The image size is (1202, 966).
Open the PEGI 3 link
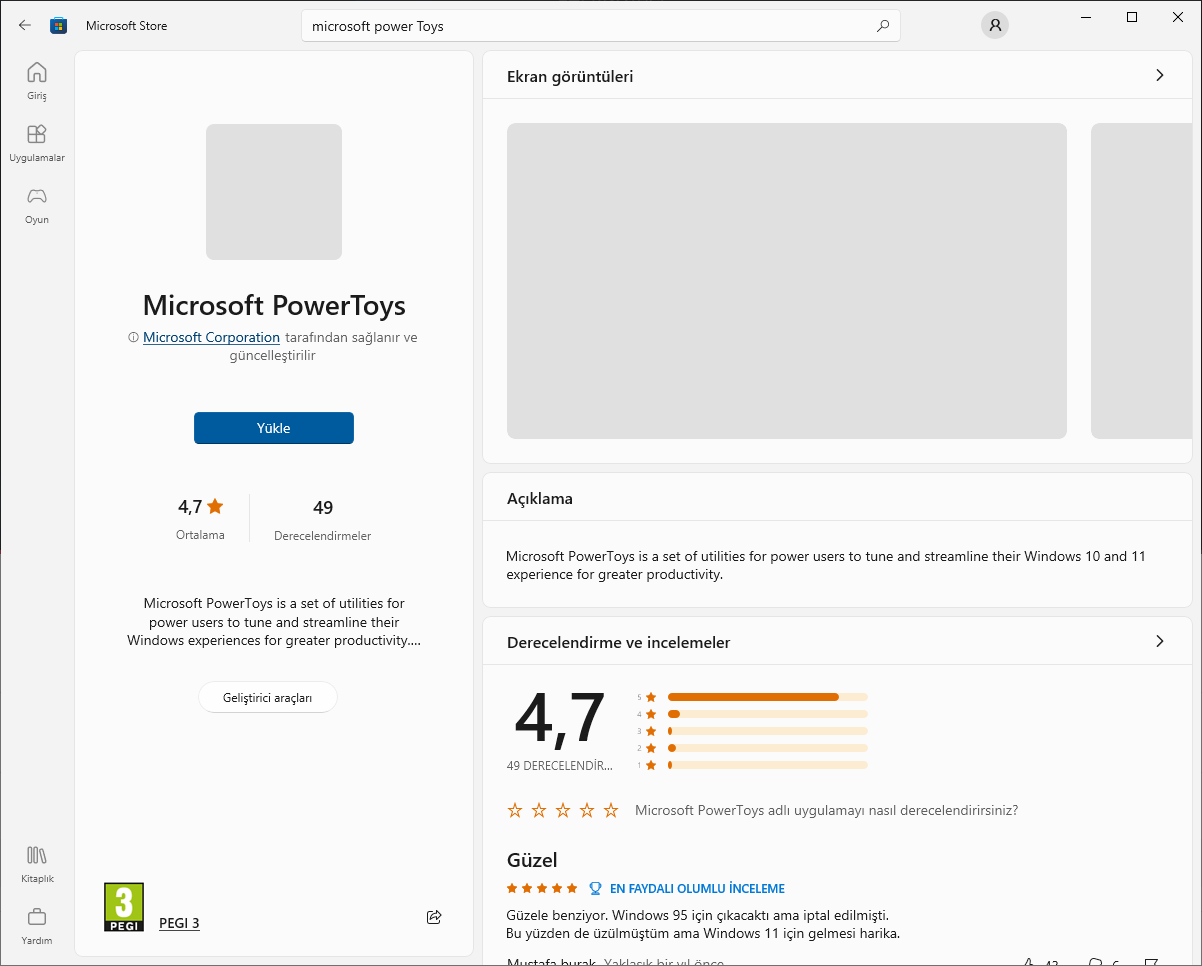[179, 923]
